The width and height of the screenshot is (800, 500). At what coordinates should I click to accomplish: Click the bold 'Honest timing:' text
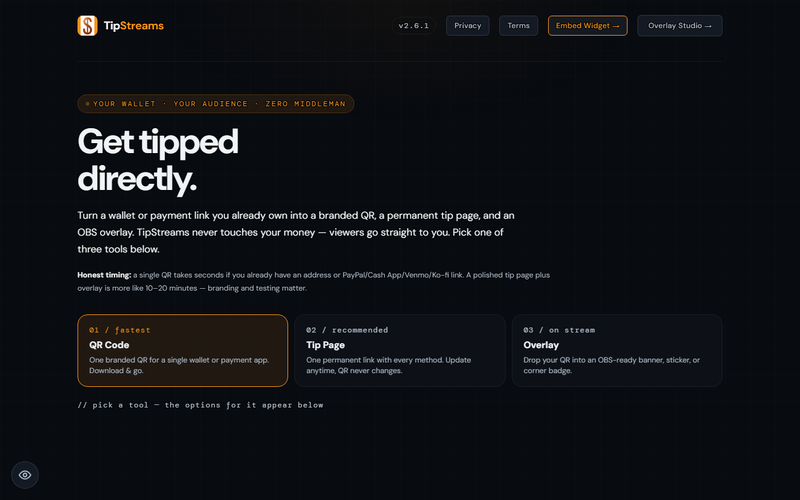click(x=104, y=275)
